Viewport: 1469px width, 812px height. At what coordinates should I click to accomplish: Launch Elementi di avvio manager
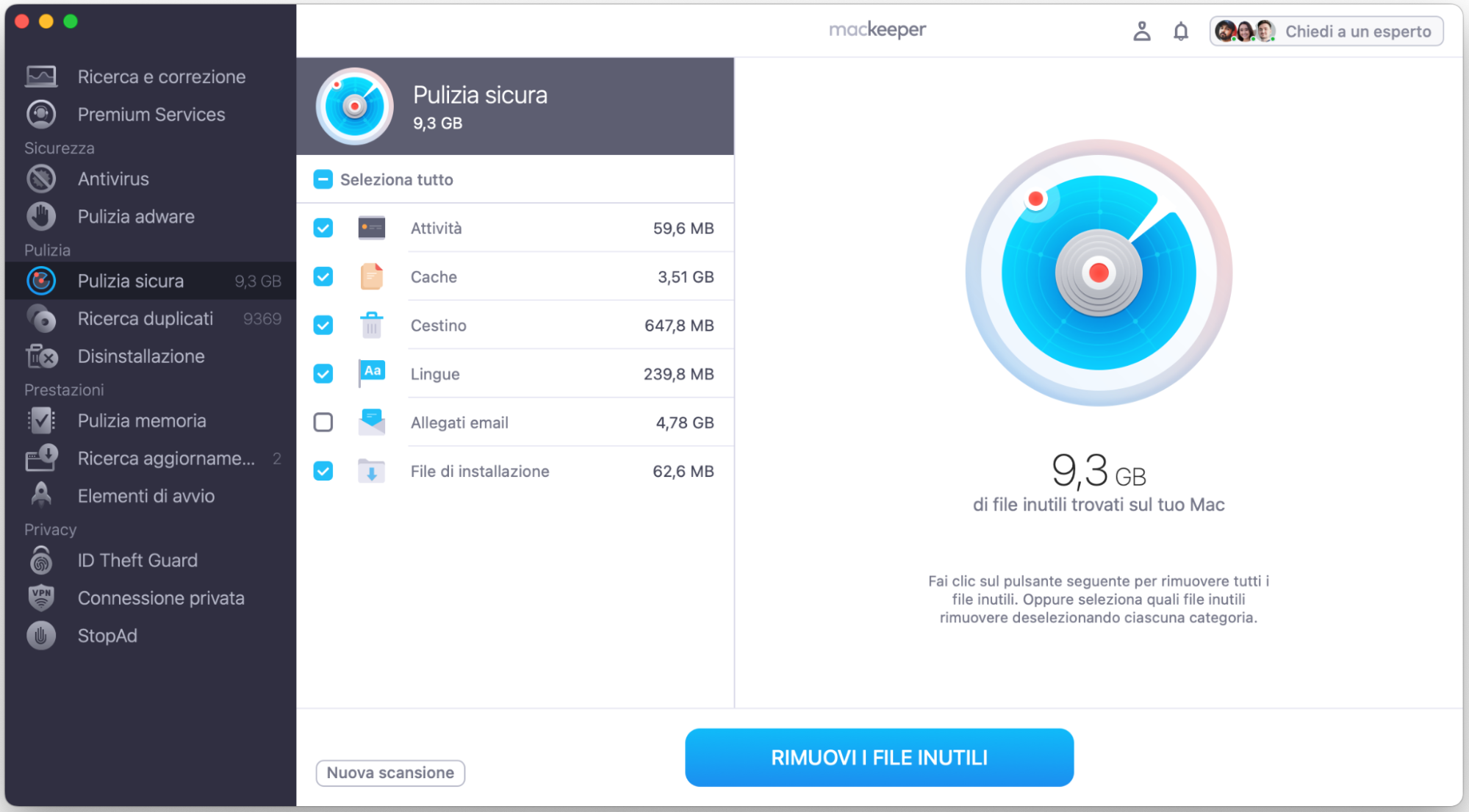(x=41, y=495)
